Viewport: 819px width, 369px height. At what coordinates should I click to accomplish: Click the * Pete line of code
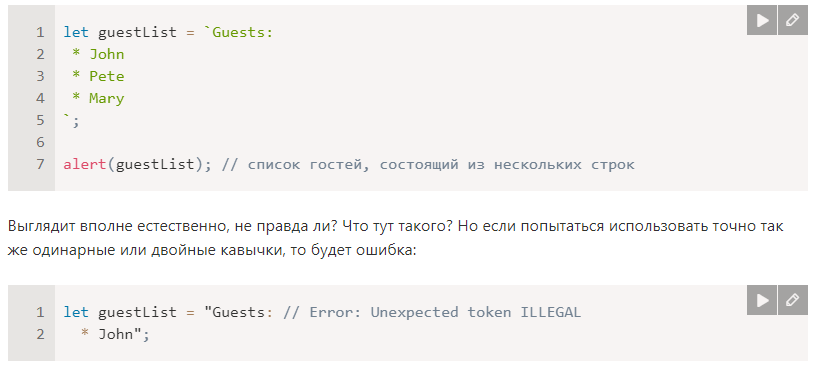(98, 76)
